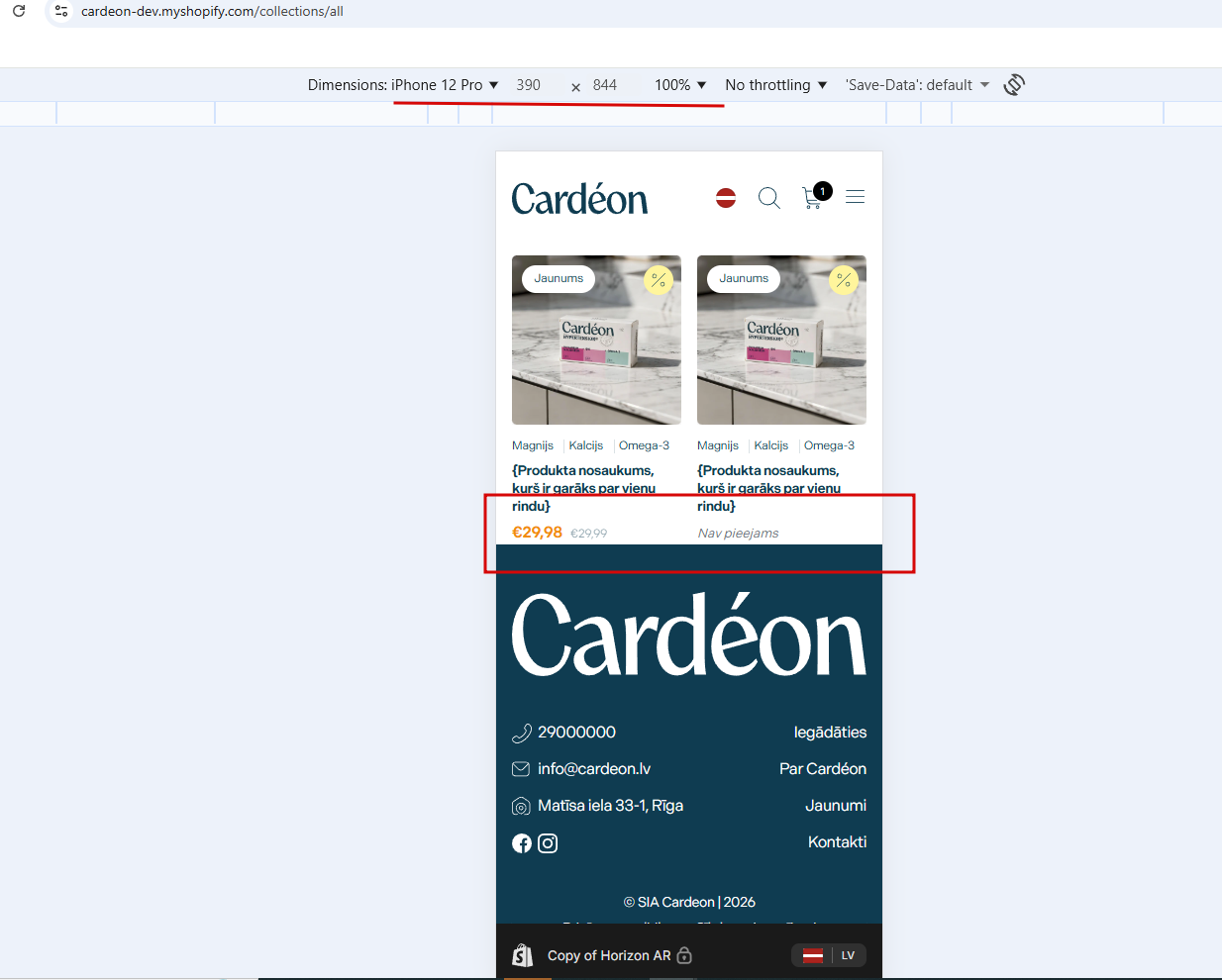
Task: Select Kalcijs tag on second product
Action: [x=771, y=445]
